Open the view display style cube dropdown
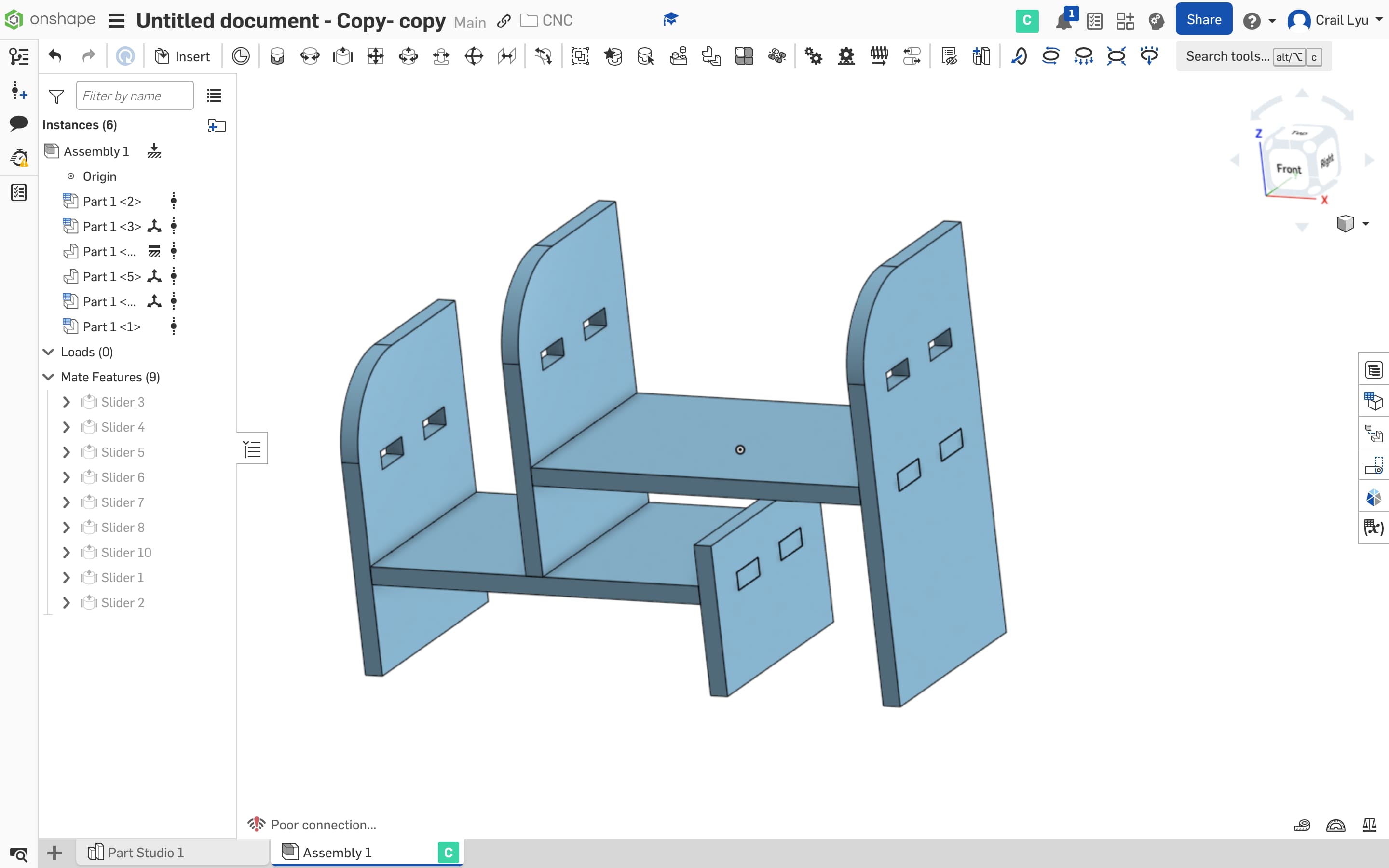Viewport: 1389px width, 868px height. point(1352,223)
